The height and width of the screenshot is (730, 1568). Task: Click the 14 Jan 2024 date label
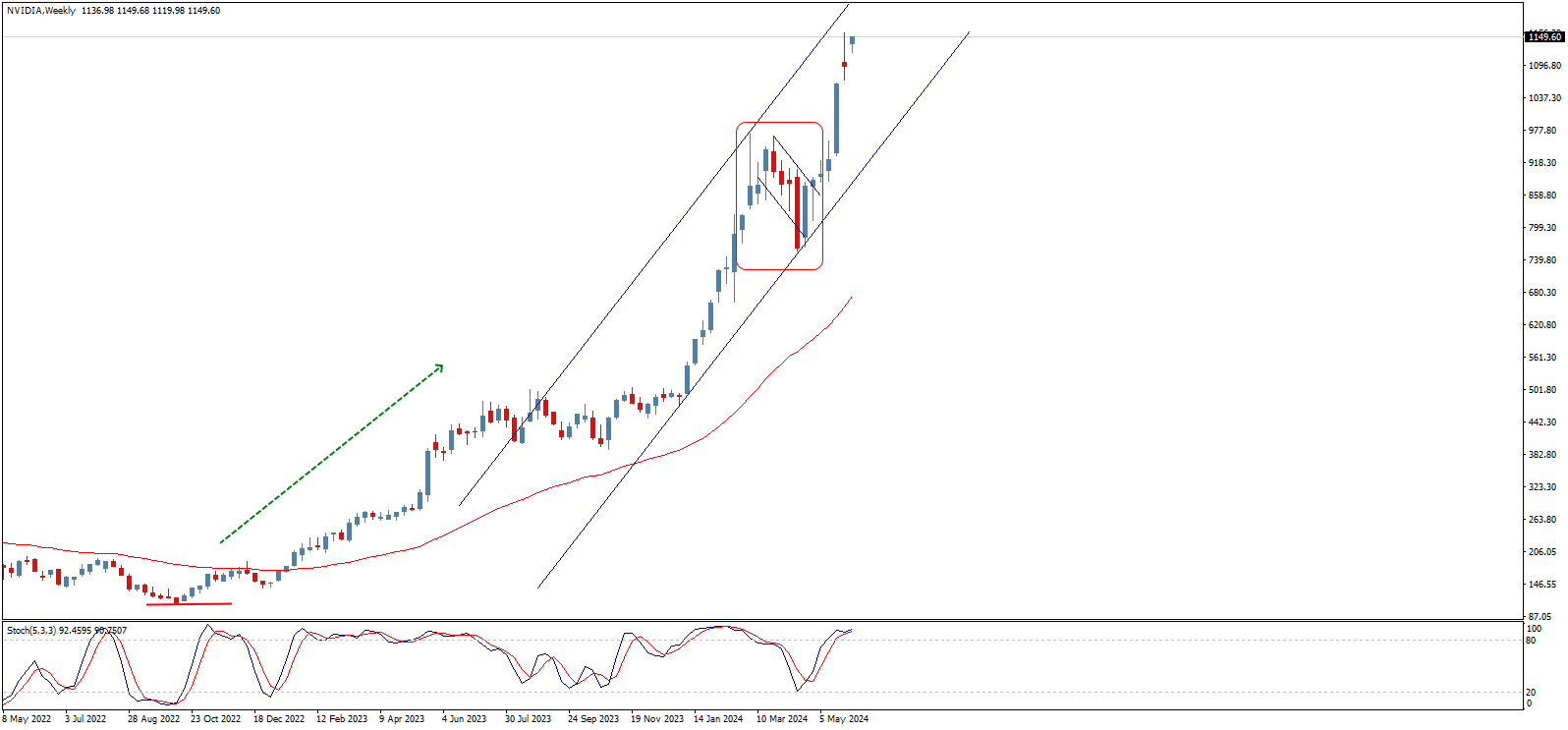718,719
